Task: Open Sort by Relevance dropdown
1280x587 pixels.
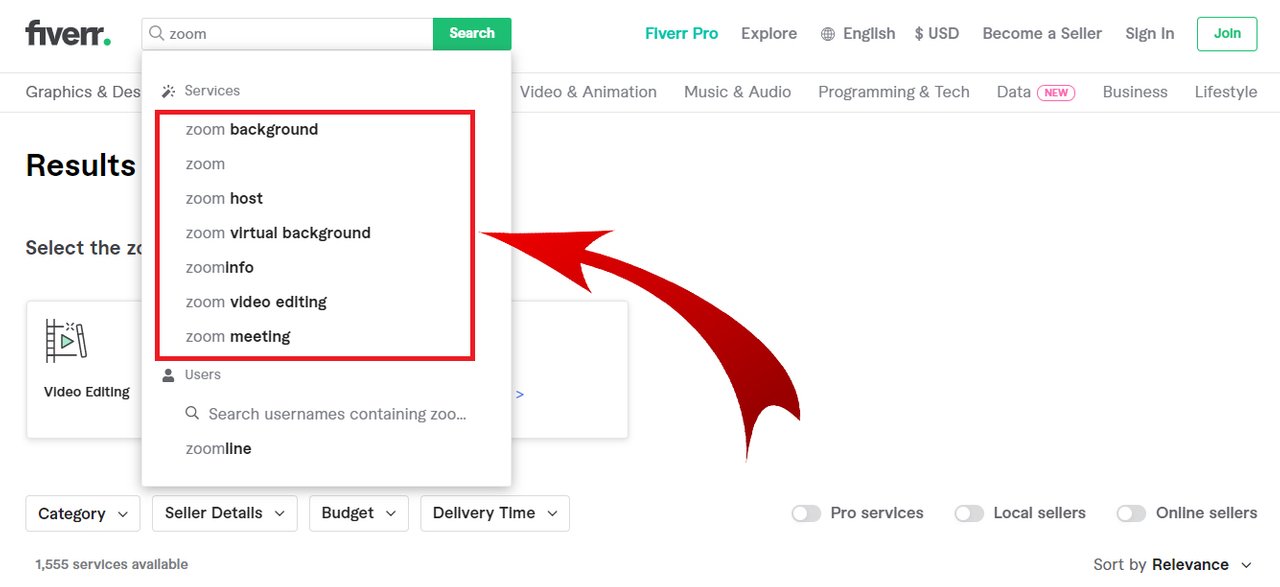Action: [x=1172, y=565]
